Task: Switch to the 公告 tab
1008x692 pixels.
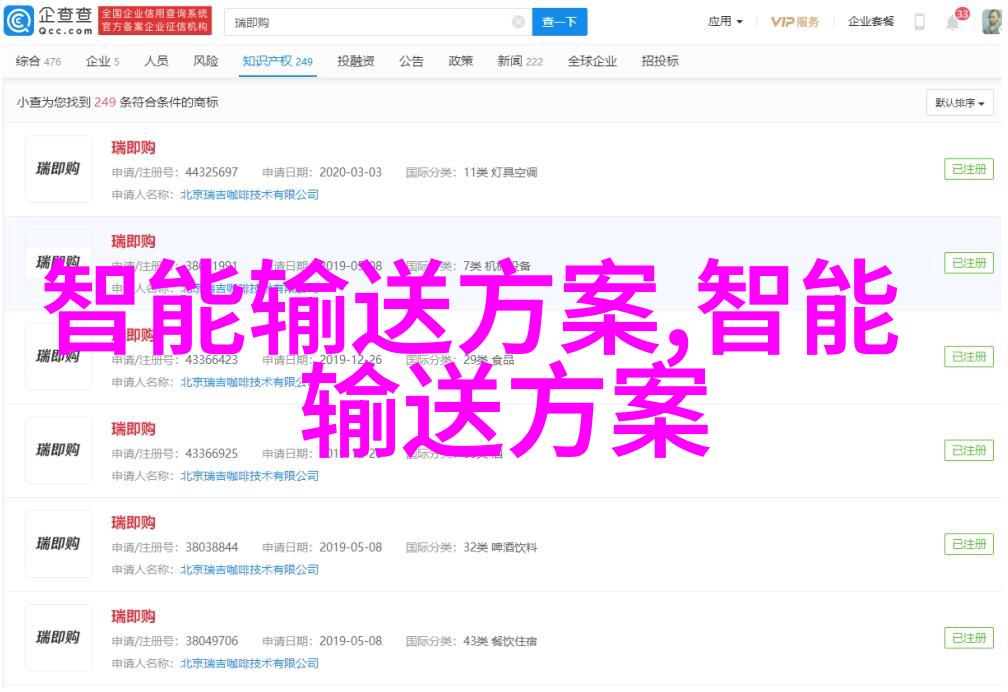Action: coord(411,61)
